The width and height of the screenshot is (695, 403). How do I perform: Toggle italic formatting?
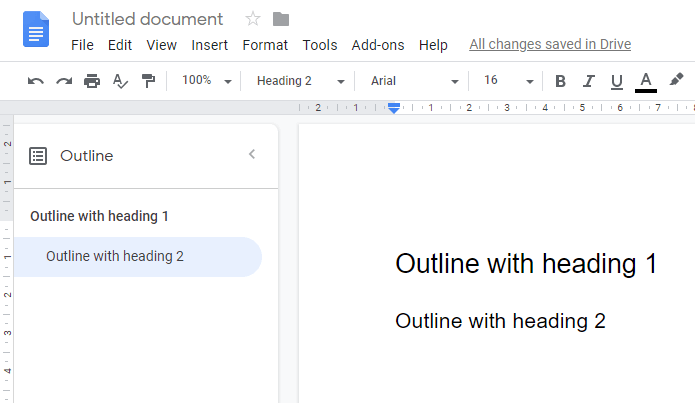(x=588, y=81)
